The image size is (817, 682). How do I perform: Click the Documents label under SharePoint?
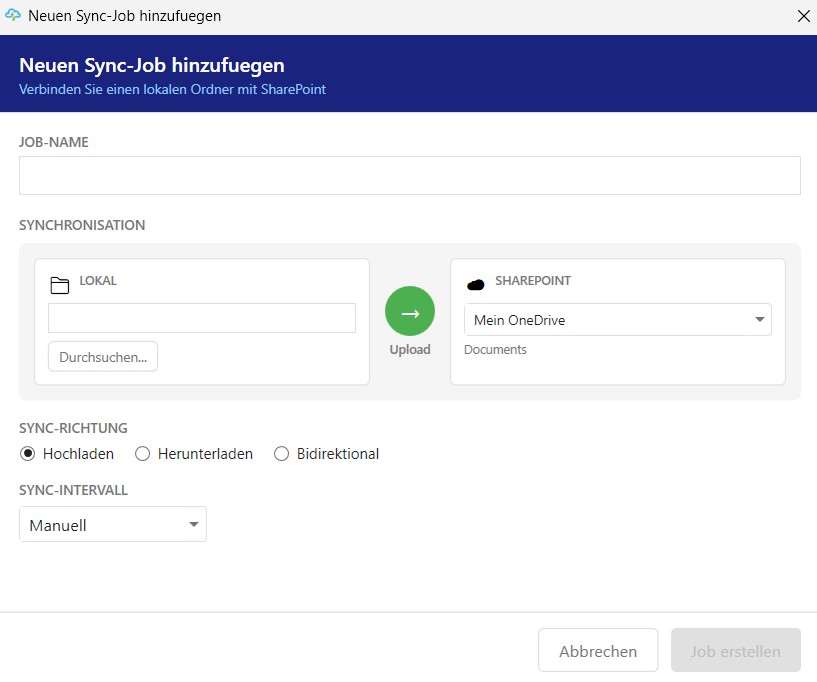click(495, 350)
